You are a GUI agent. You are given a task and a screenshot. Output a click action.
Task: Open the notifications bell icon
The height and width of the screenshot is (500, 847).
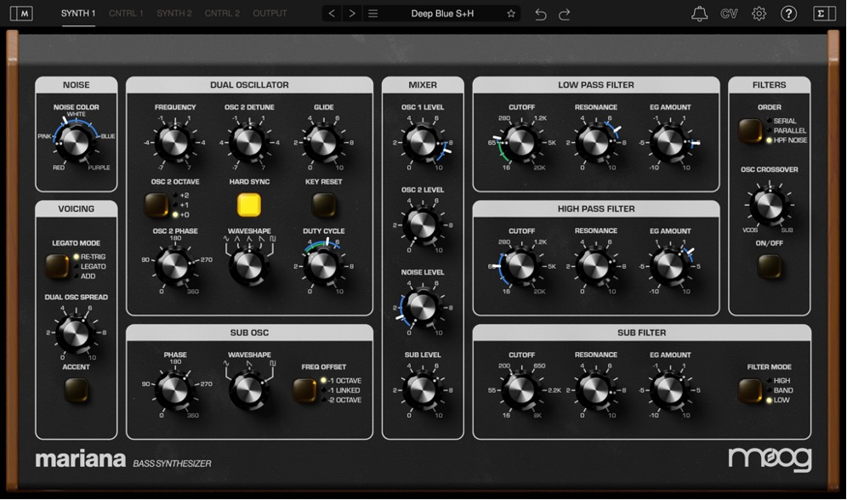700,13
